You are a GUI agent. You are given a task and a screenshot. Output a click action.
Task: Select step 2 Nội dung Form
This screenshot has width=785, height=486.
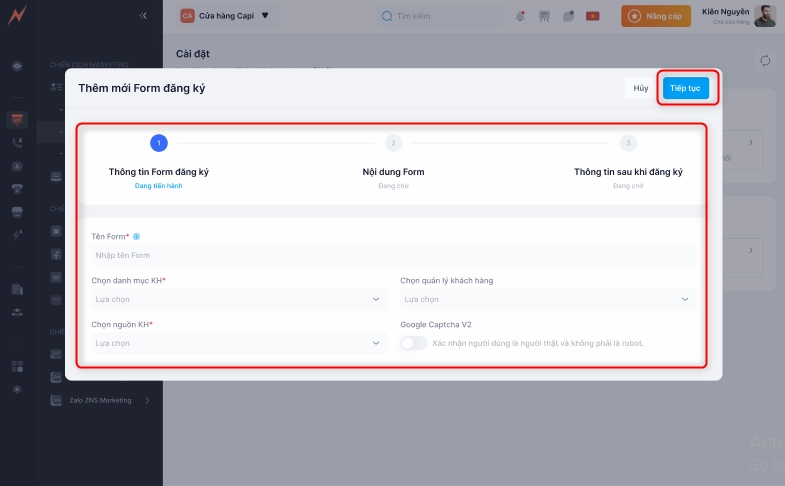click(x=393, y=143)
